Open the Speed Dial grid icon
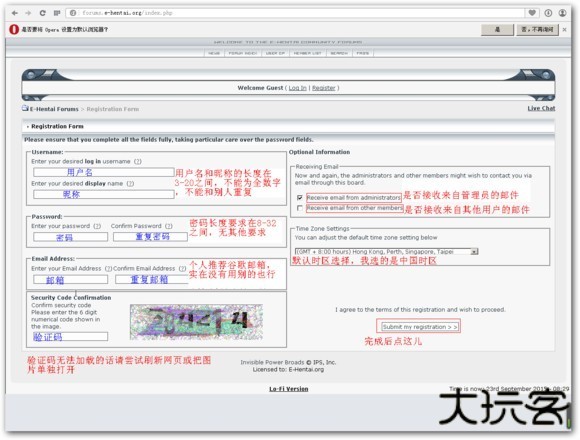This screenshot has height=440, width=580. point(57,13)
